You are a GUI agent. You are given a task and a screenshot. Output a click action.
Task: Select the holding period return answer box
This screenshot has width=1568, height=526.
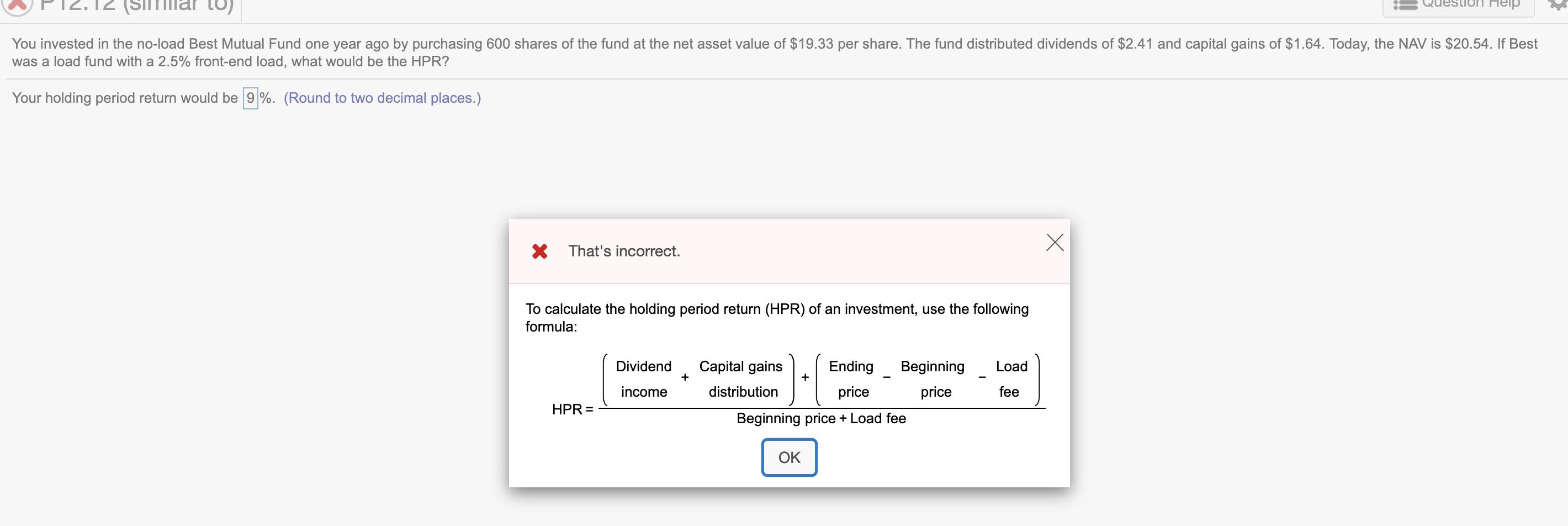(250, 97)
